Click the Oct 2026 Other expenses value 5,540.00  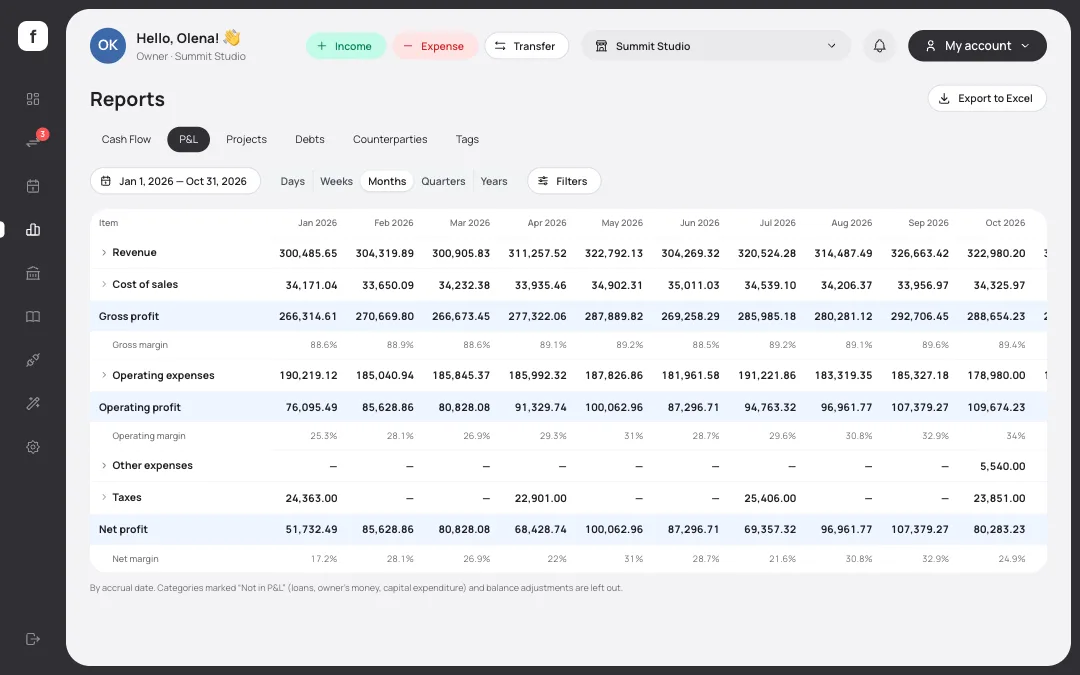click(x=1002, y=466)
